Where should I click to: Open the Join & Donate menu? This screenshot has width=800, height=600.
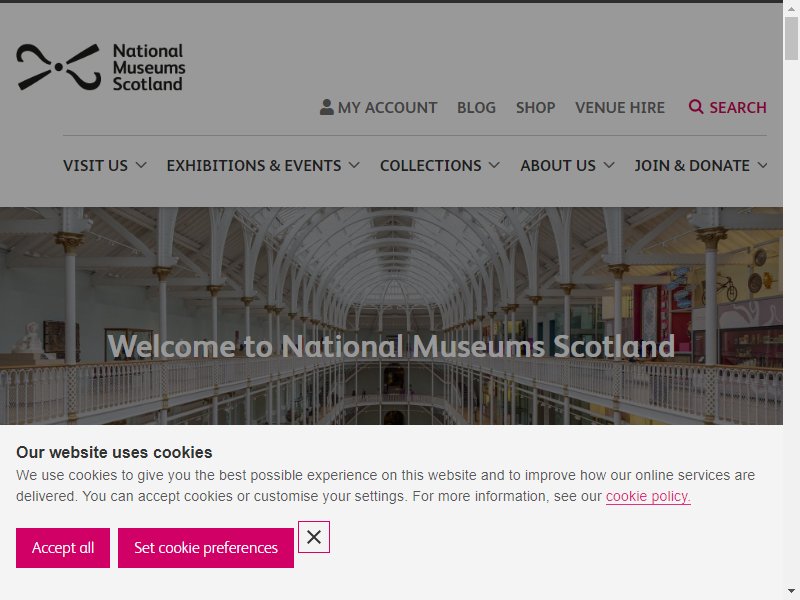[692, 166]
